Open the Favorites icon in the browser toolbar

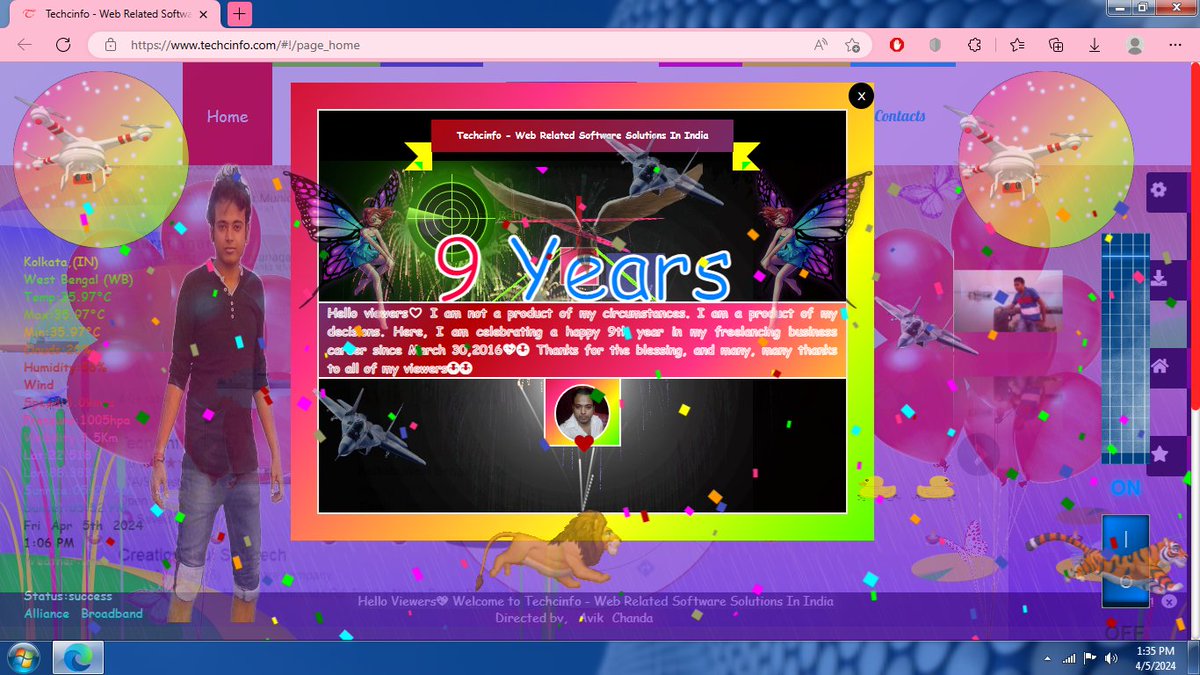(1016, 45)
